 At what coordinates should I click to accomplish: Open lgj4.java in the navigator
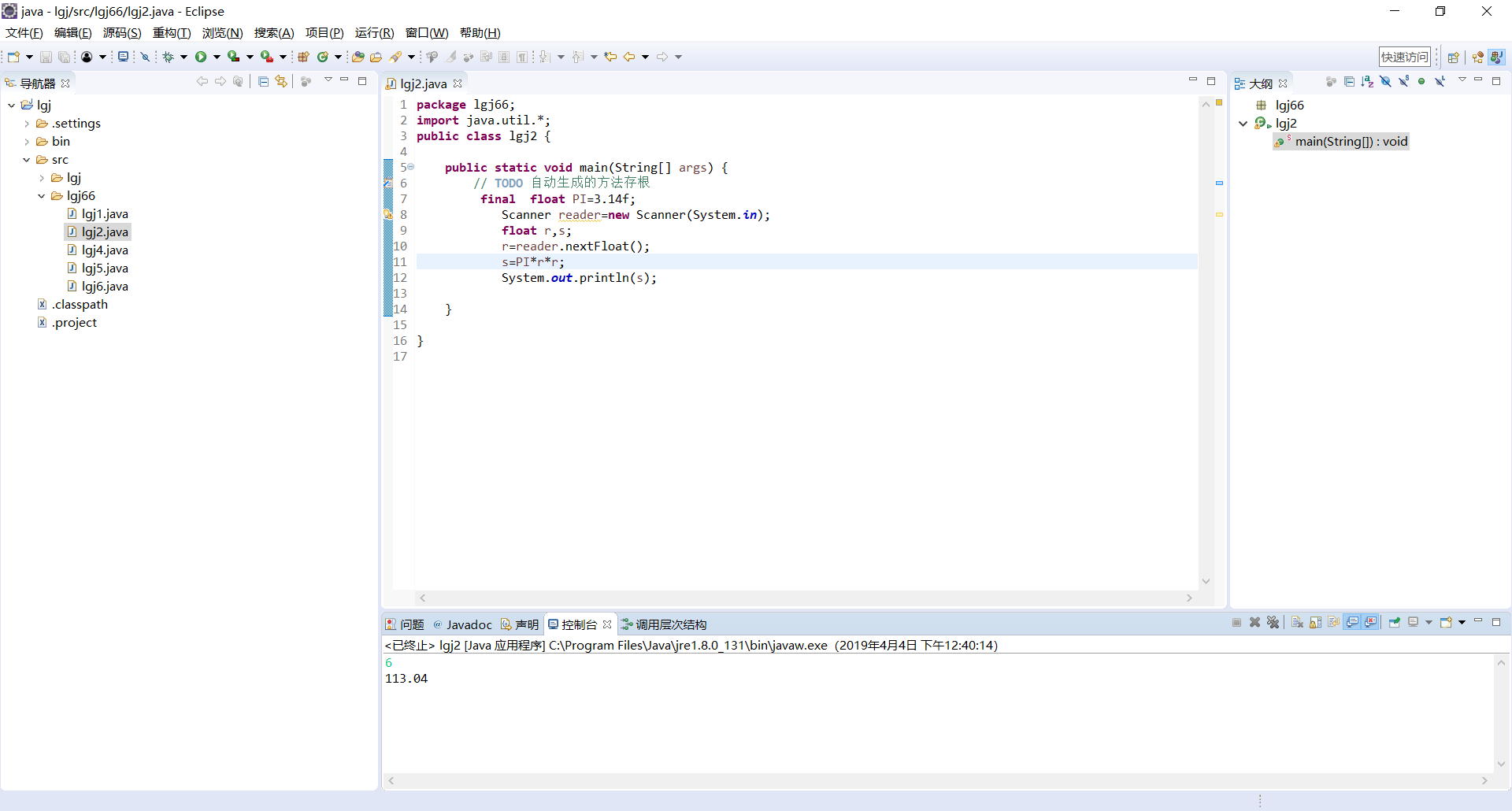[105, 250]
